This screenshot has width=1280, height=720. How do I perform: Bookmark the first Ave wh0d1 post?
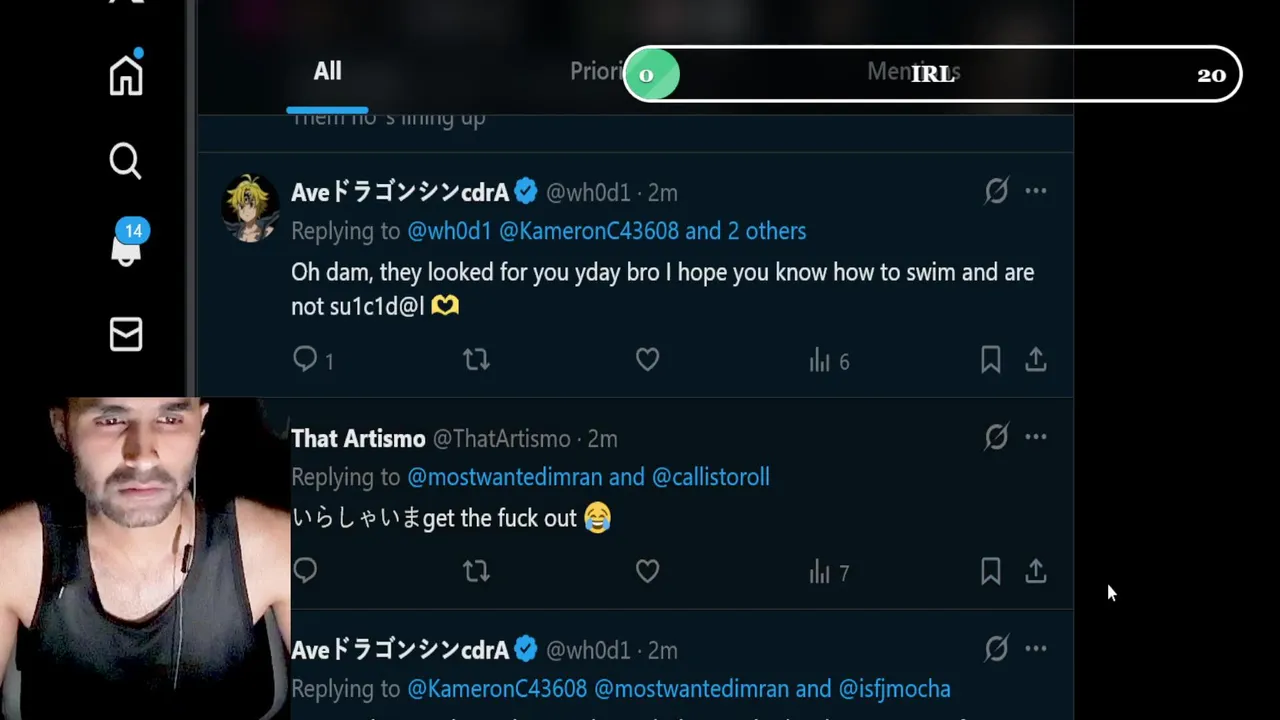990,359
